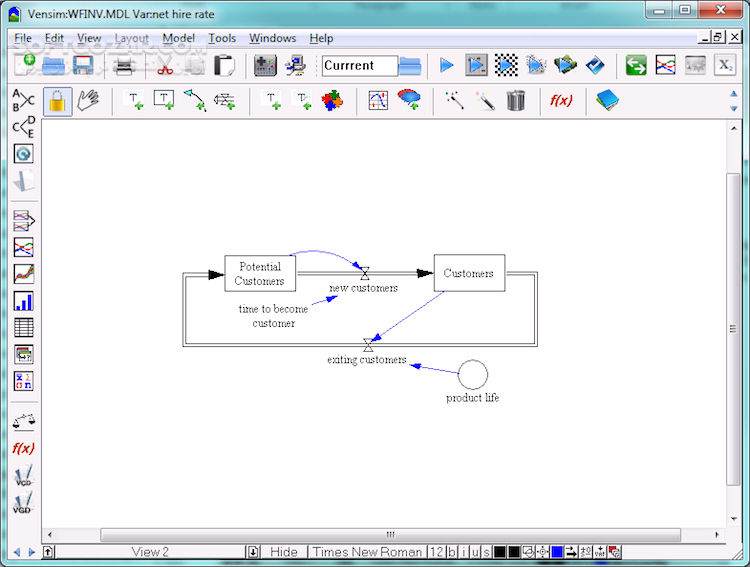750x567 pixels.
Task: Click the Units Check balance scale icon
Action: pos(23,421)
